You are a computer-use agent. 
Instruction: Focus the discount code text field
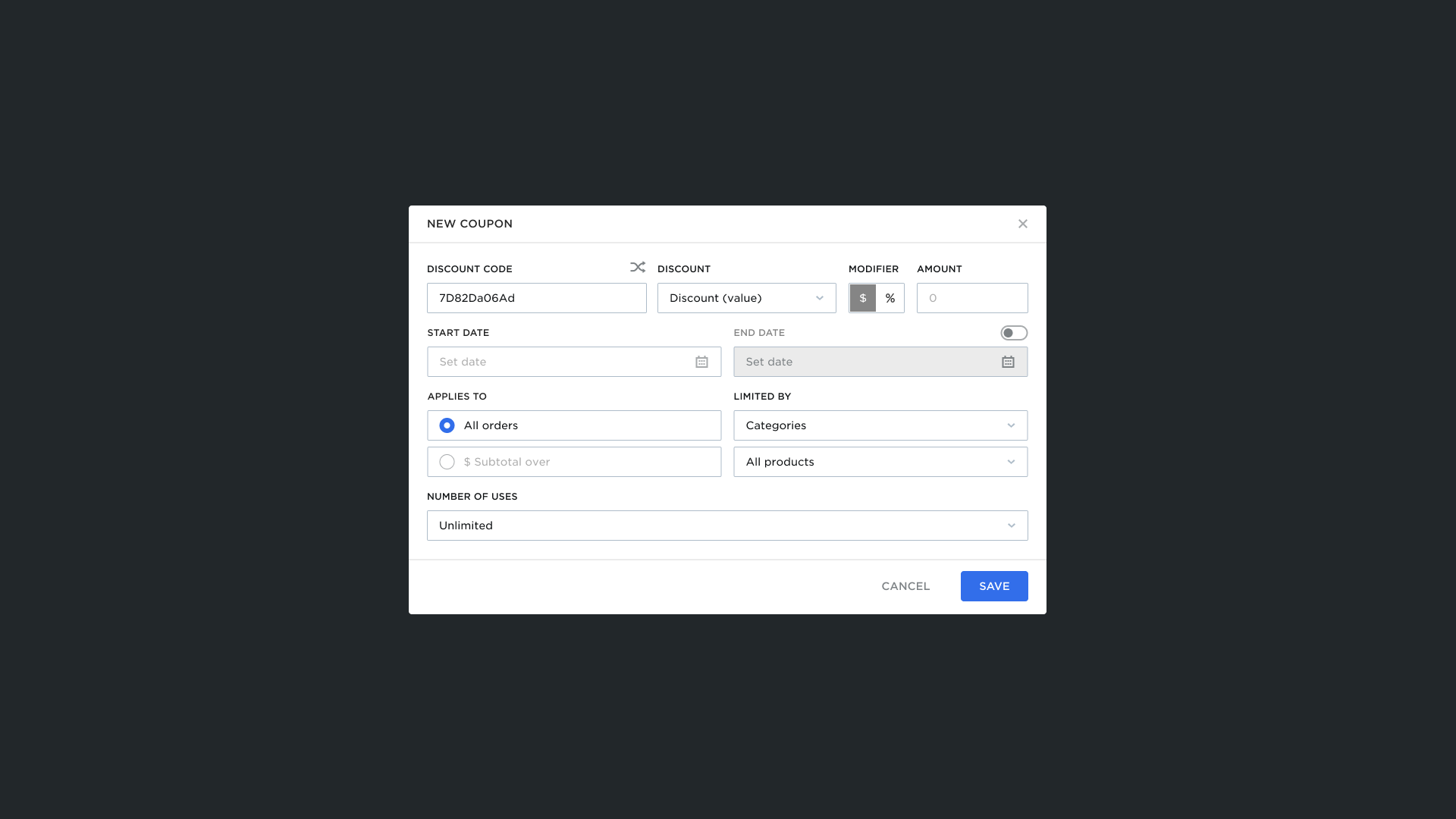536,298
